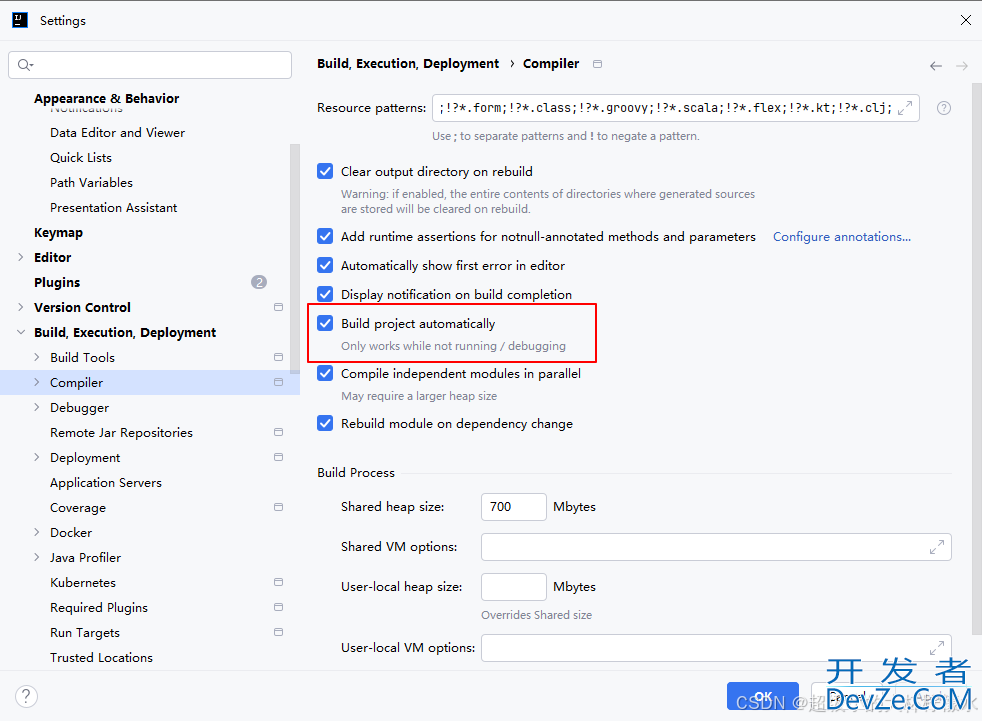
Task: Click the help question mark icon at bottom left
Action: tap(27, 696)
